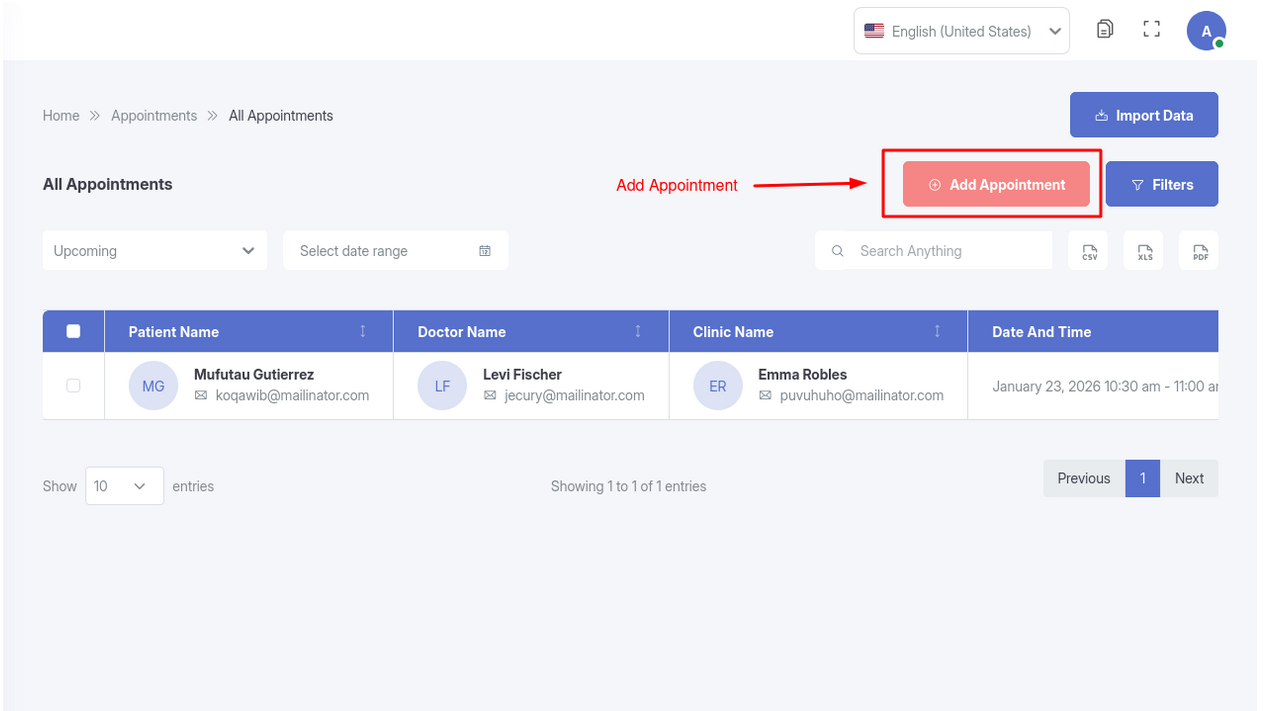Export appointments as XLS file
1263x711 pixels.
pyautogui.click(x=1144, y=251)
